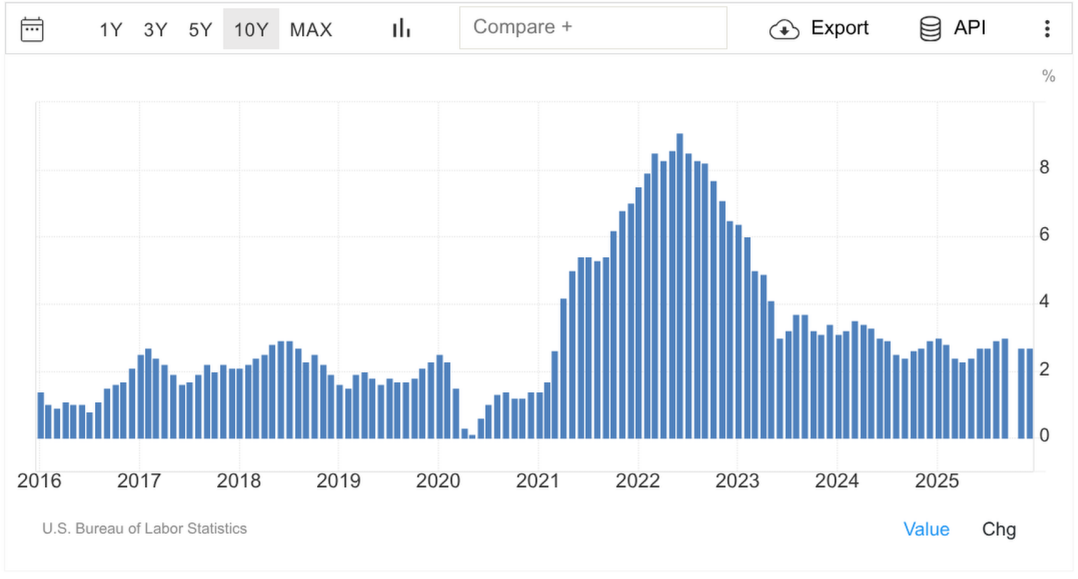Screen dimensions: 1078x579
Task: Select the leftmost bar at 2016
Action: coord(41,415)
